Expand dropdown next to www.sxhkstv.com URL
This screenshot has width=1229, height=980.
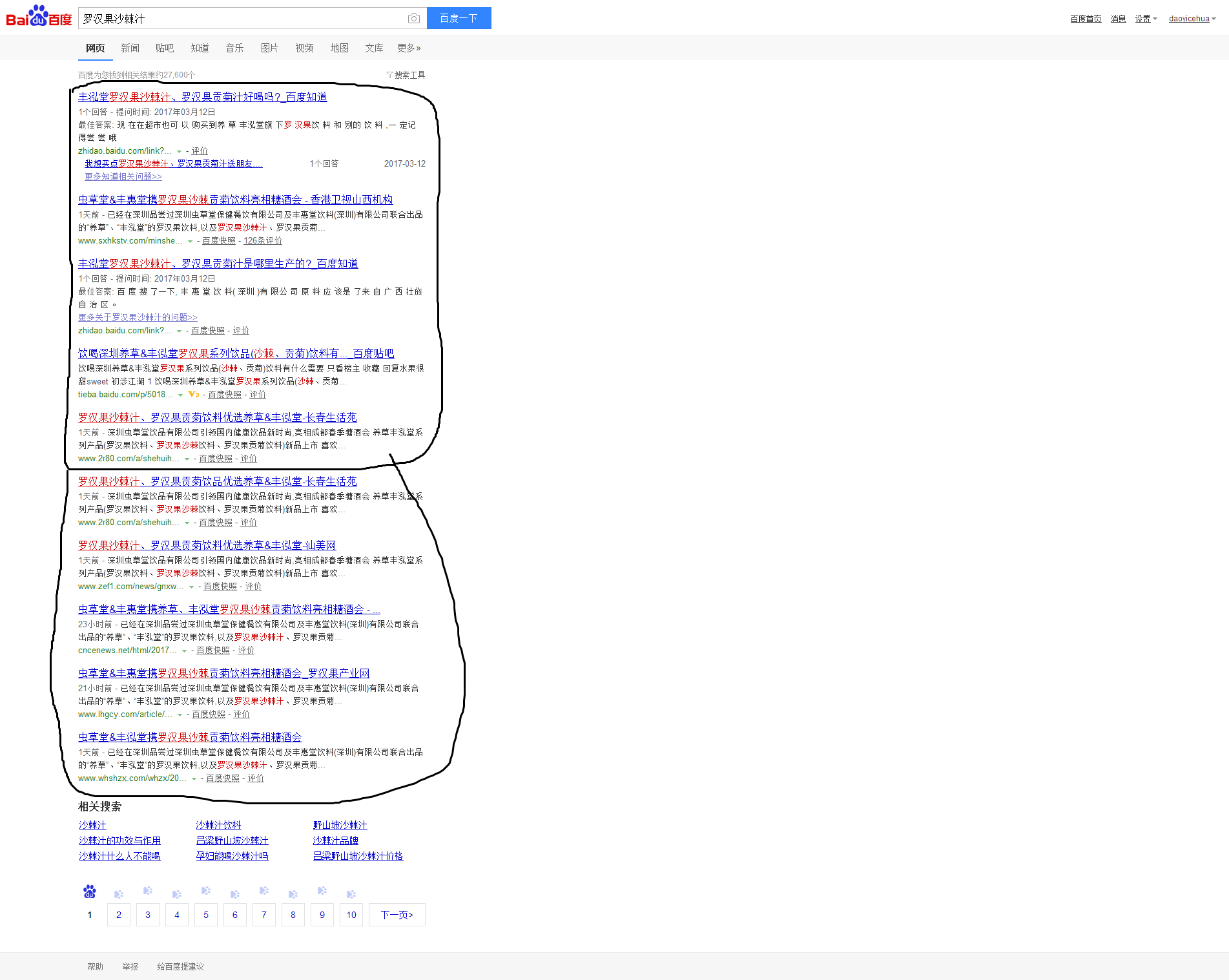pyautogui.click(x=190, y=241)
